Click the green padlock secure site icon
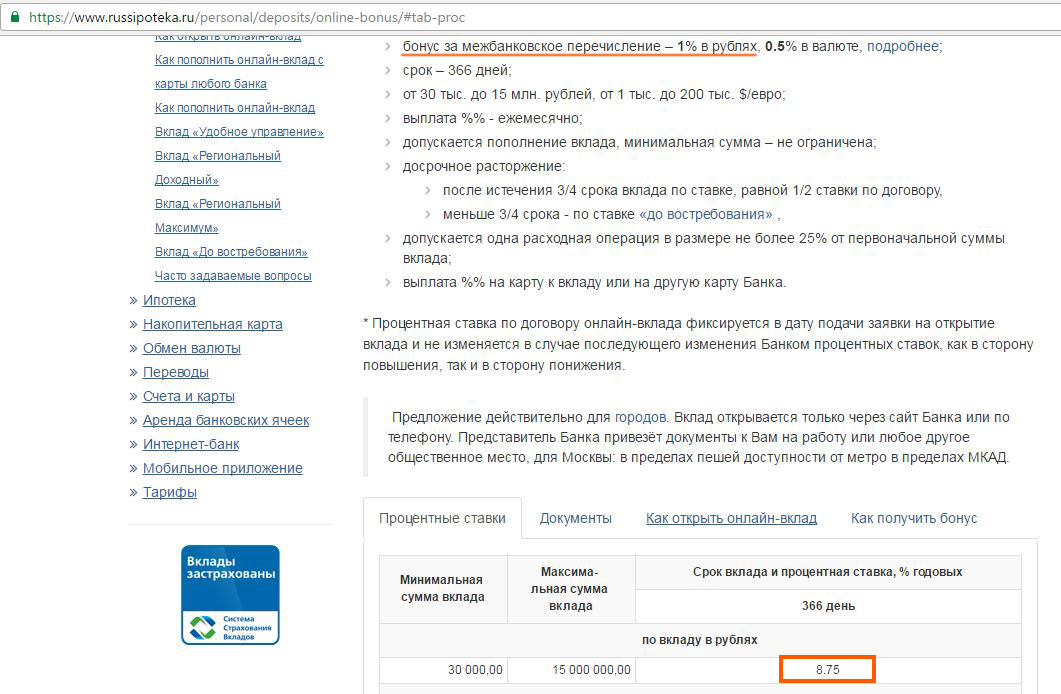Viewport: 1061px width, 694px height. coord(15,17)
